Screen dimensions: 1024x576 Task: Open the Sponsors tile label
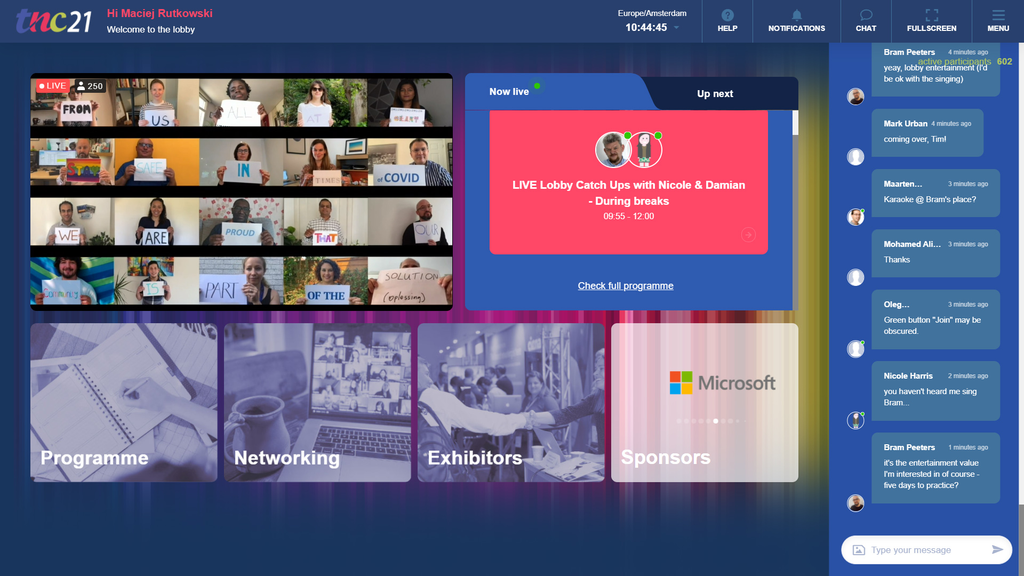pos(665,457)
